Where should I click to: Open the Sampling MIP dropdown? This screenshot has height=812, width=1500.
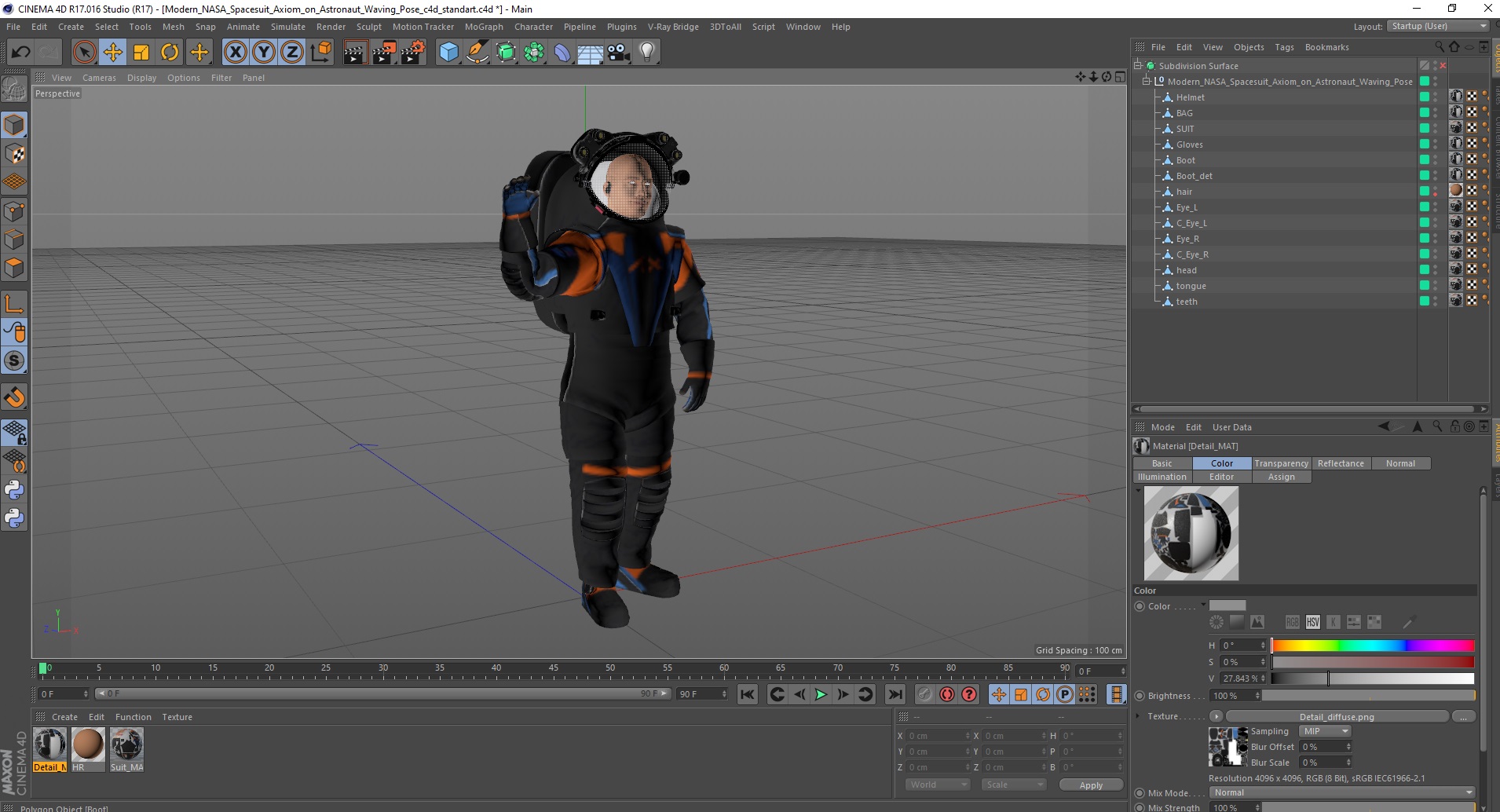(x=1325, y=731)
